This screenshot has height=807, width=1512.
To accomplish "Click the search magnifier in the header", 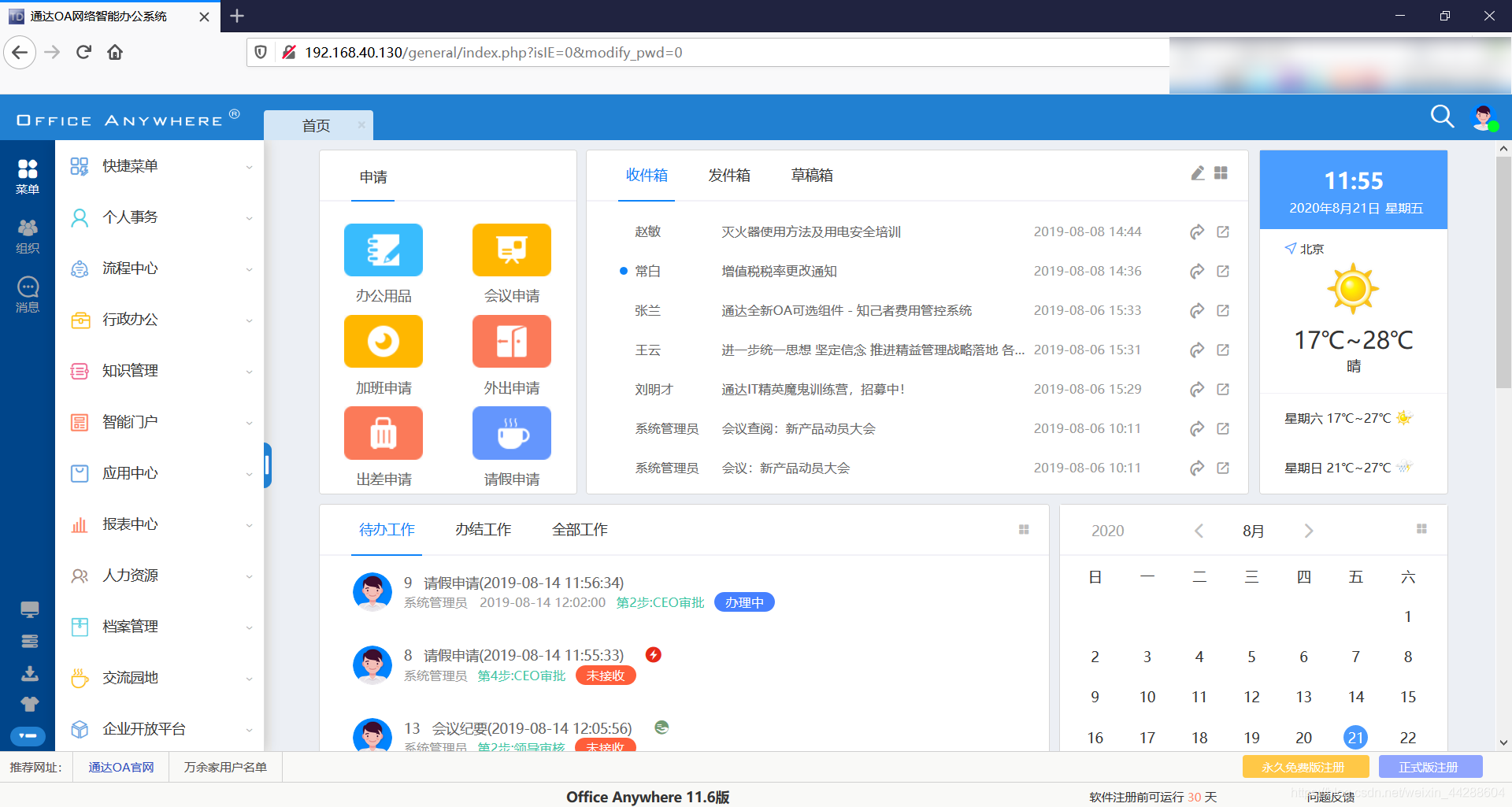I will point(1442,117).
